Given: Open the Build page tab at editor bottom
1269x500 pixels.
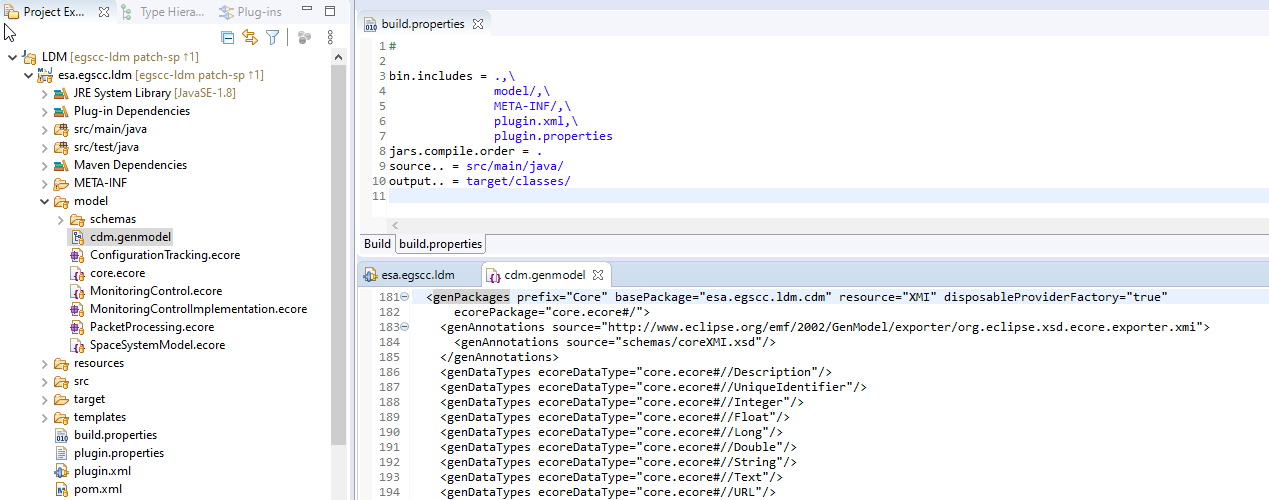Looking at the screenshot, I should click(x=377, y=244).
